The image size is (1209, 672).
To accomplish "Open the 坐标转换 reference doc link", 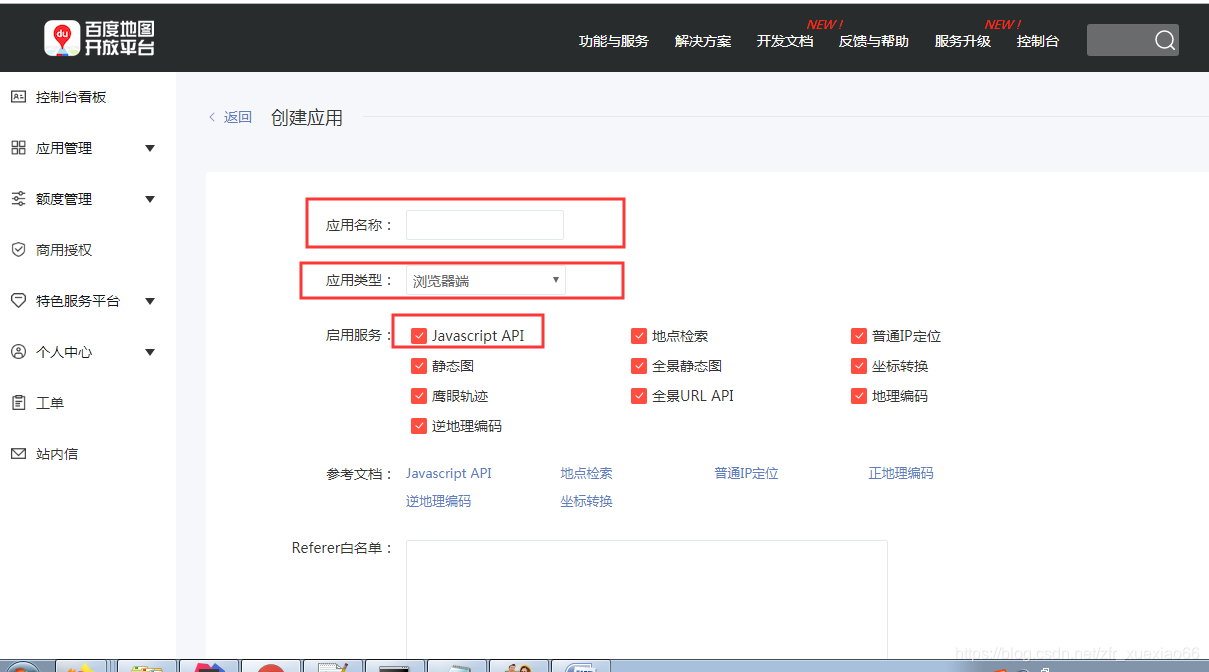I will 587,501.
